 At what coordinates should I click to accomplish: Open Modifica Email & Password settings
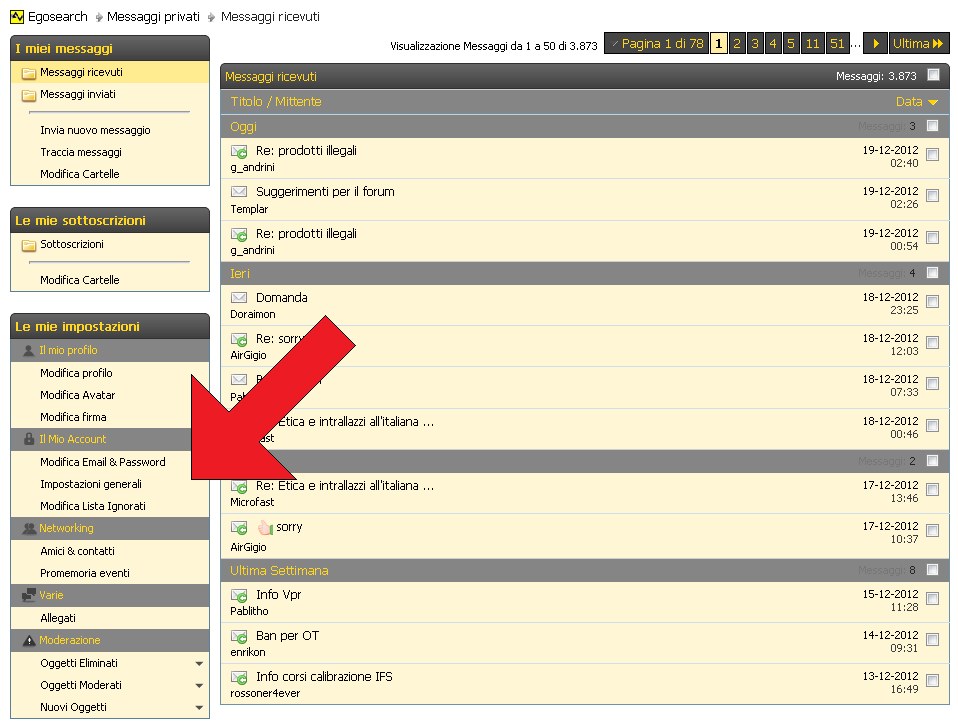click(103, 462)
